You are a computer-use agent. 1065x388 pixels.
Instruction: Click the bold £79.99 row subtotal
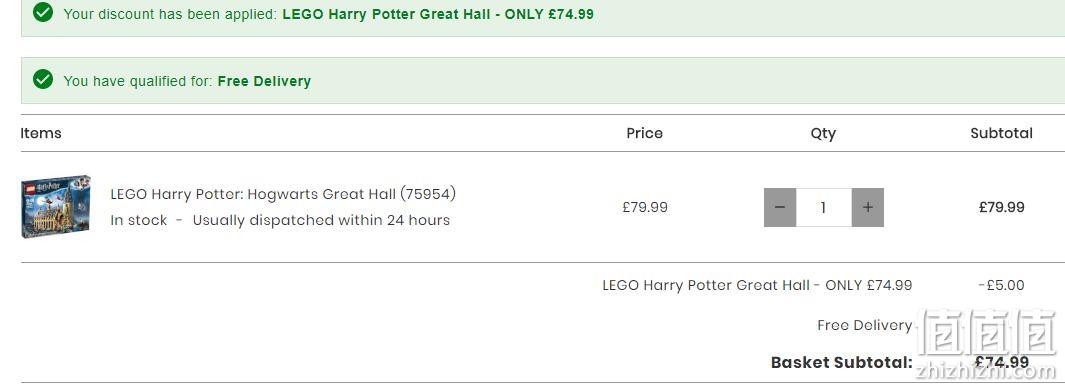pos(1002,207)
